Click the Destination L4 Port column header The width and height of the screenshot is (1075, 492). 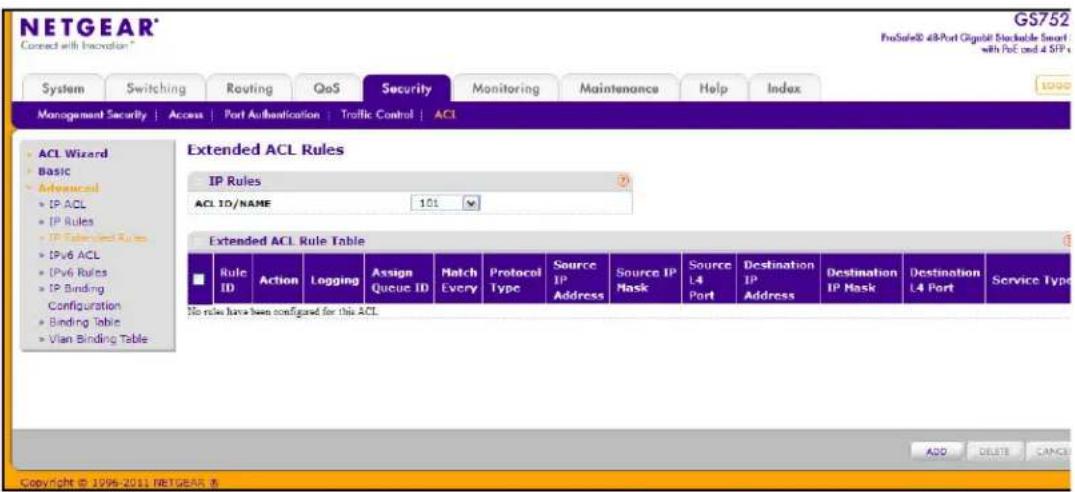(944, 280)
